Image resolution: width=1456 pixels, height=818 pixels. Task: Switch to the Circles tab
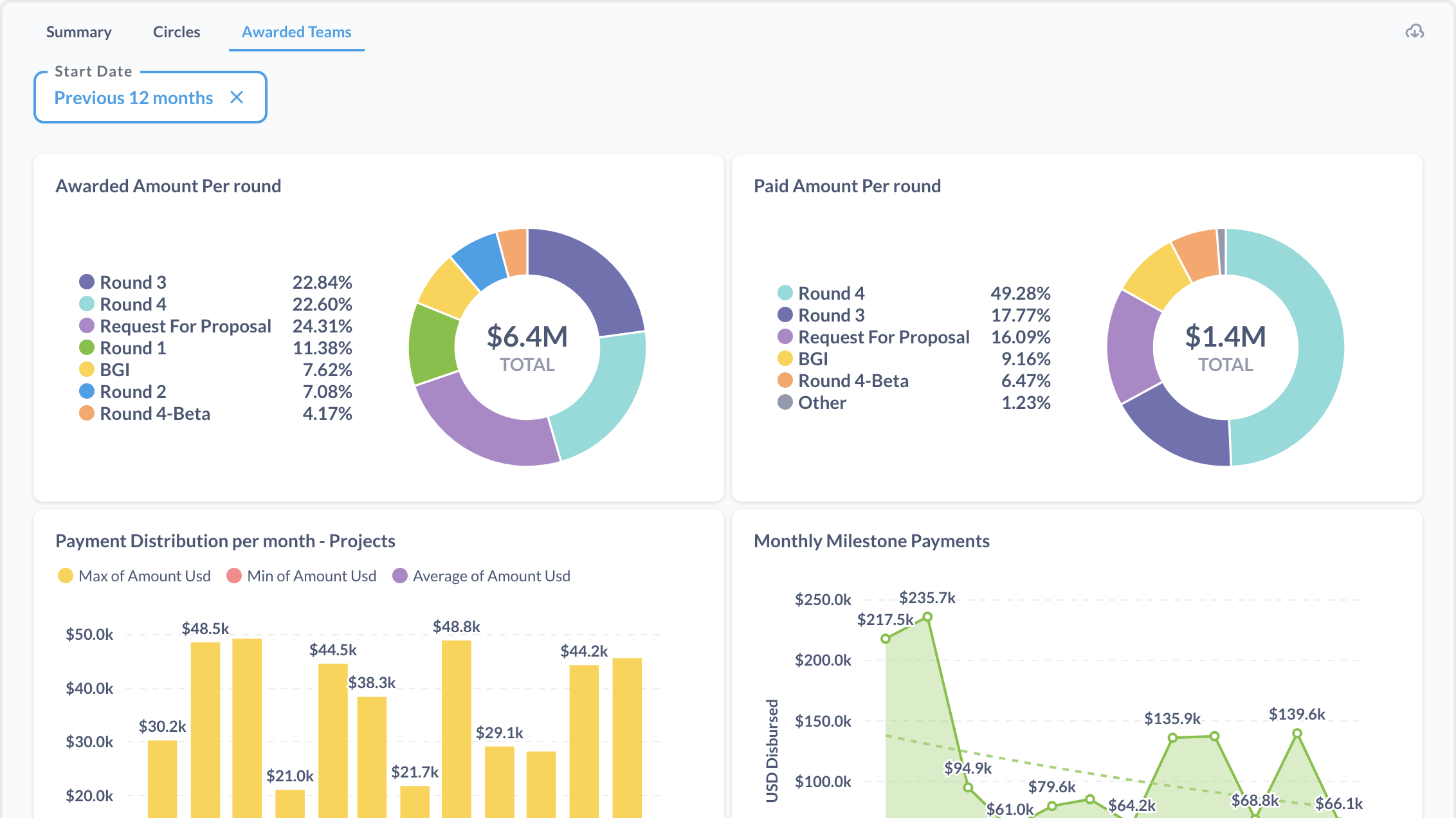[176, 32]
